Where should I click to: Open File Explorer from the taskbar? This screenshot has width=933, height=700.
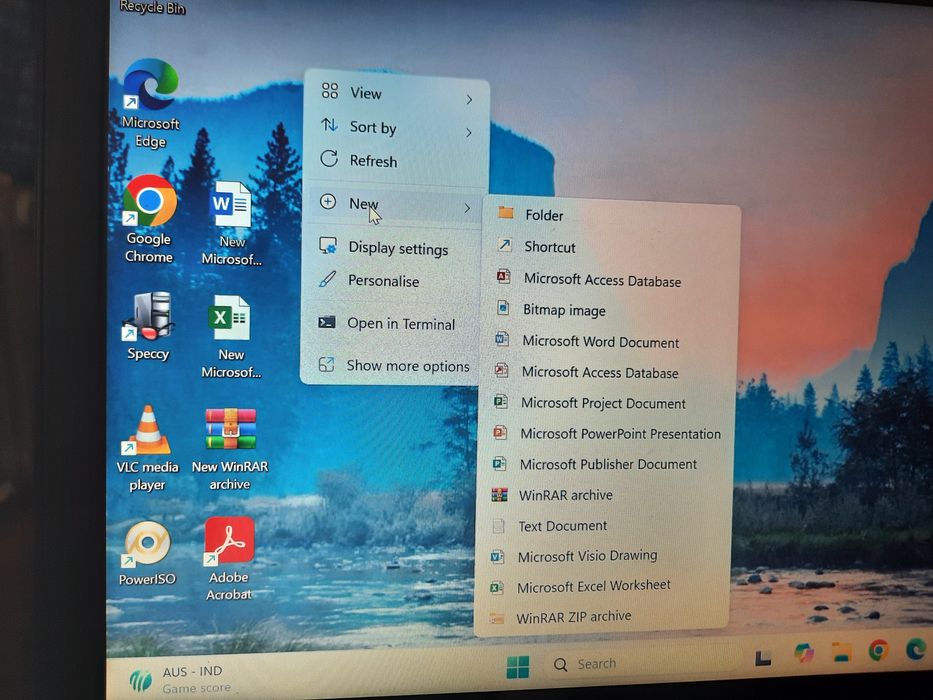pyautogui.click(x=841, y=652)
